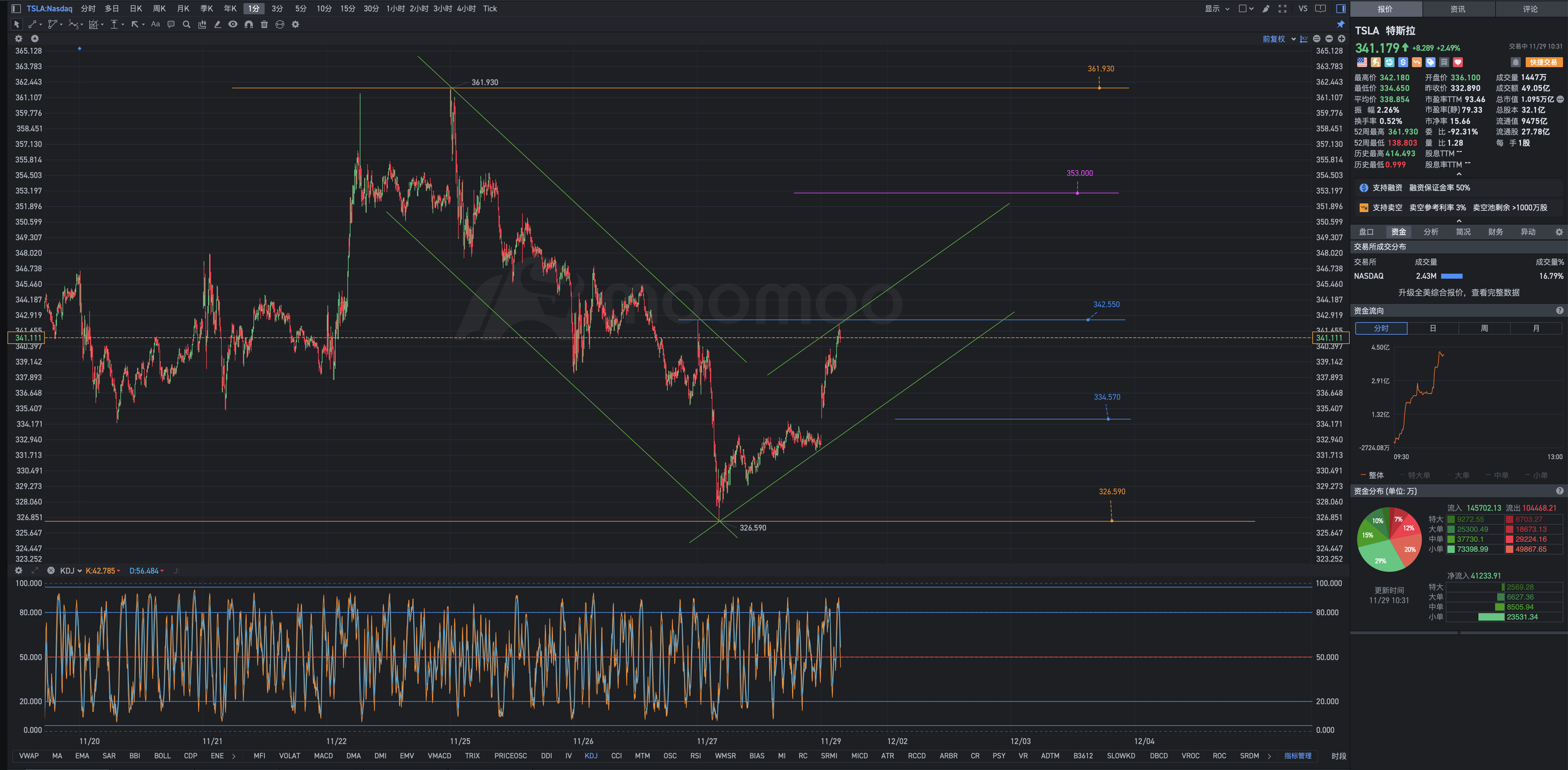This screenshot has width=1568, height=770.
Task: Enter fullscreen chart mode
Action: (1283, 8)
